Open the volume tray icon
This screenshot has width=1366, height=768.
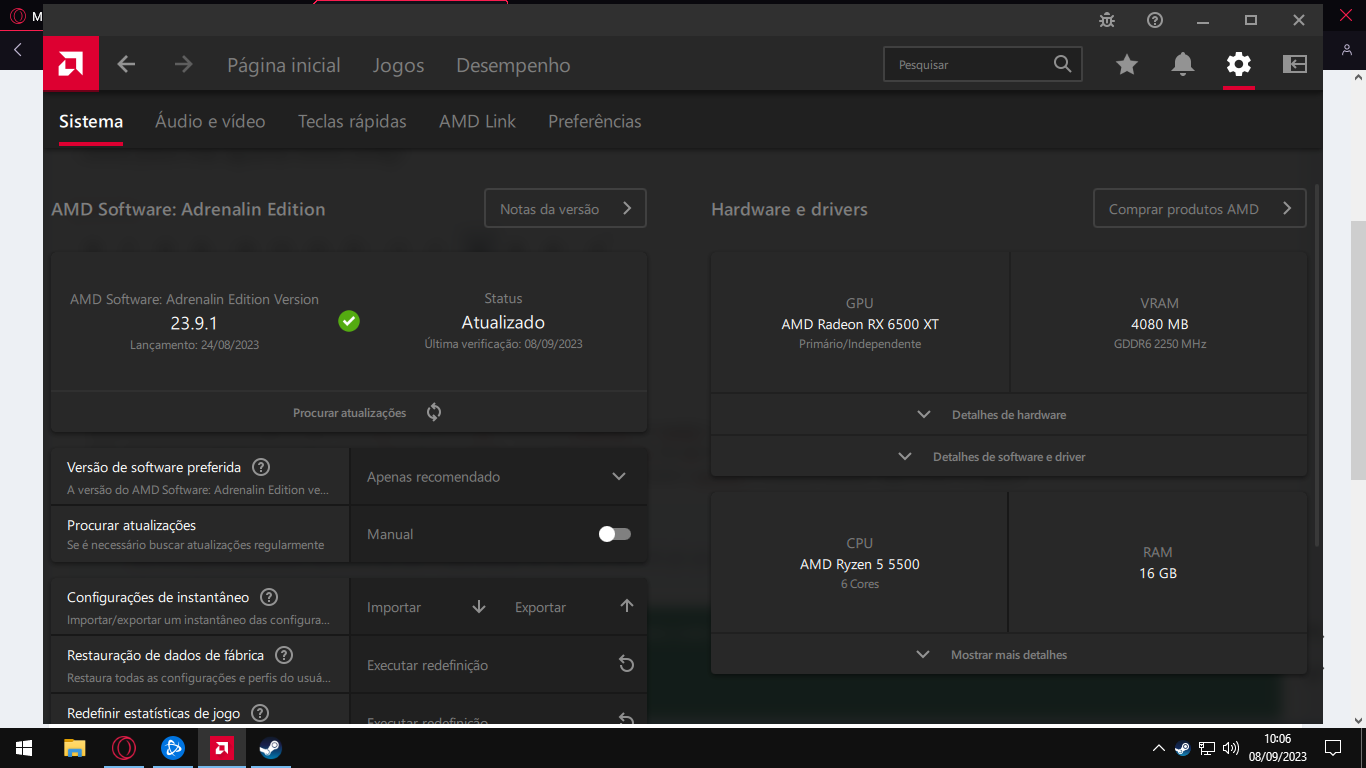1231,748
